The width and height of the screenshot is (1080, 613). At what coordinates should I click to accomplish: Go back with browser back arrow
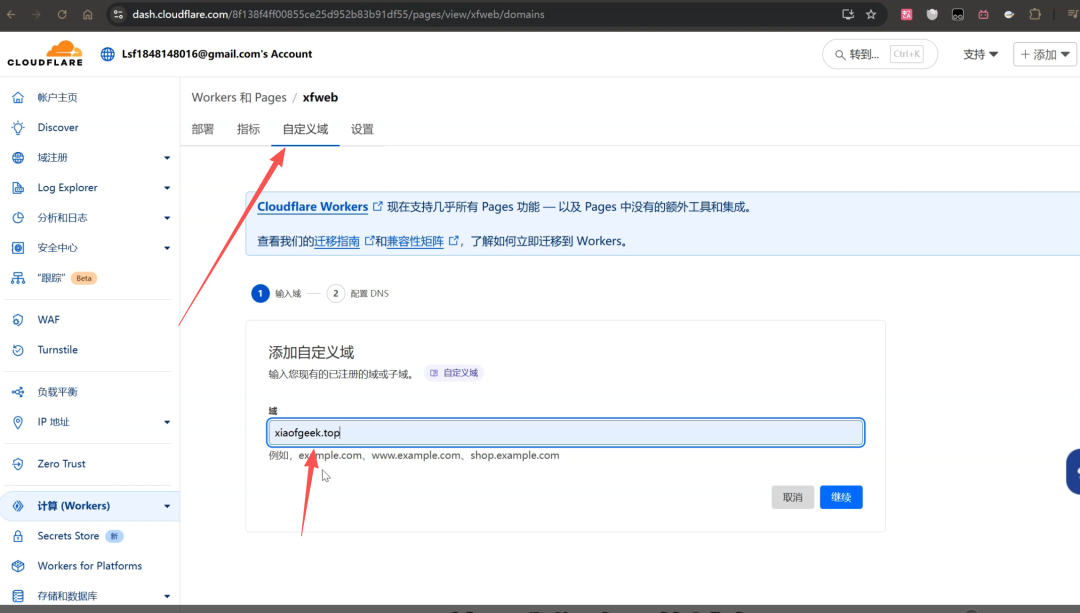11,14
